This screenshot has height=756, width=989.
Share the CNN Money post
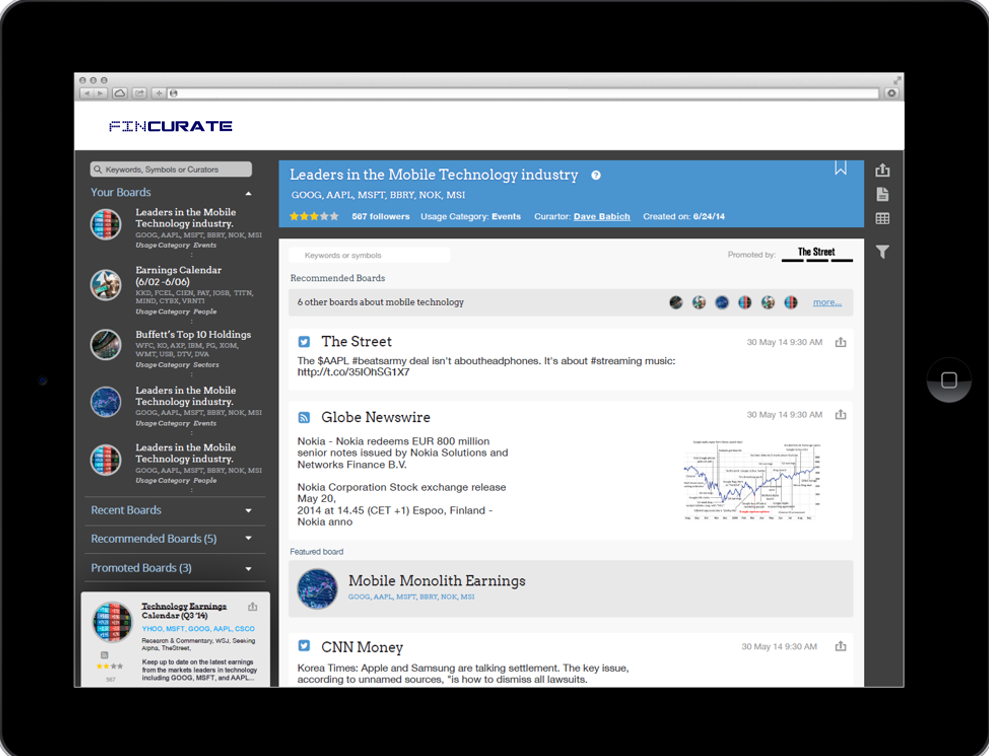coord(840,646)
